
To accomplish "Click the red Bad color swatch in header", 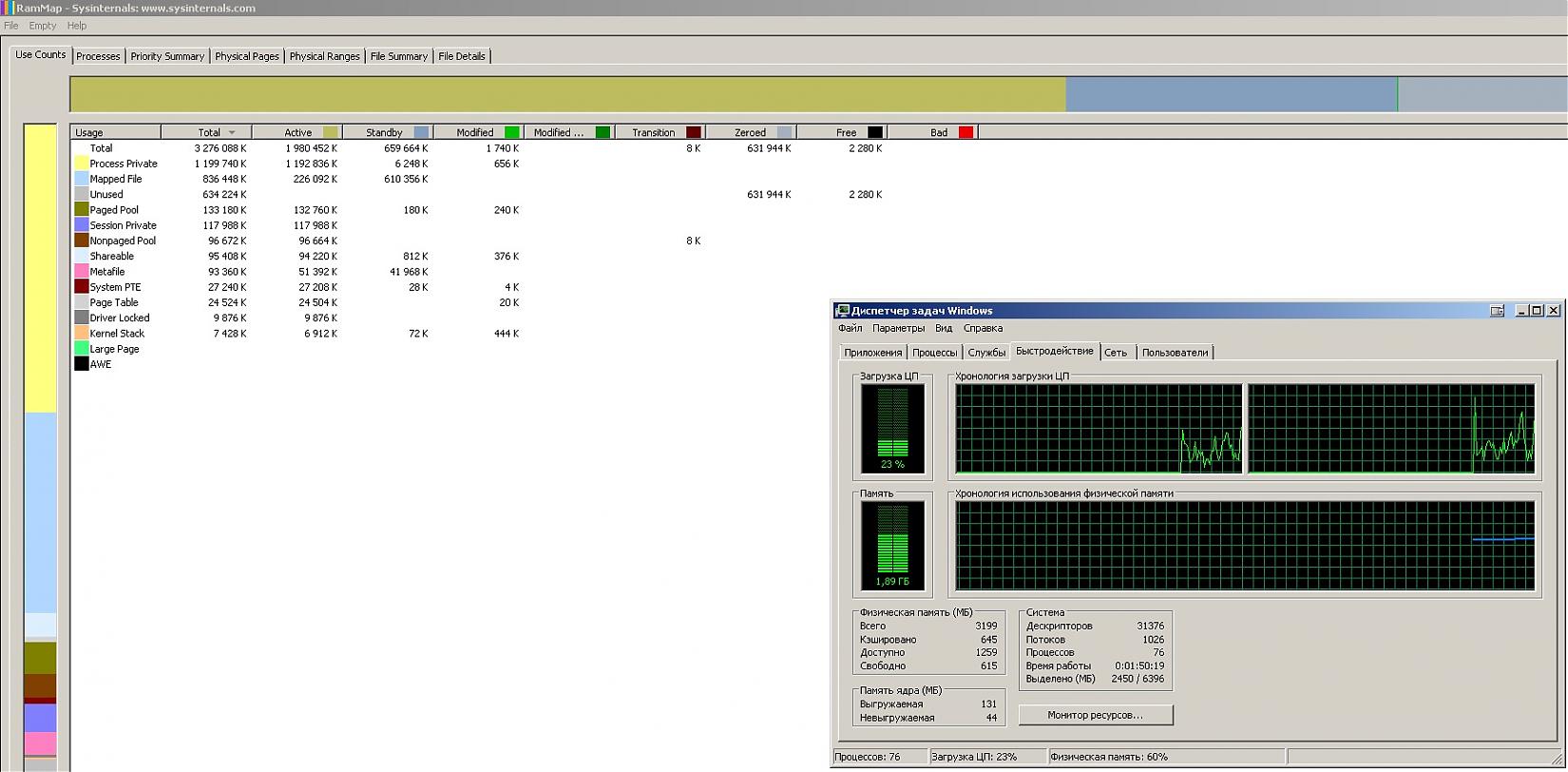I will 966,133.
